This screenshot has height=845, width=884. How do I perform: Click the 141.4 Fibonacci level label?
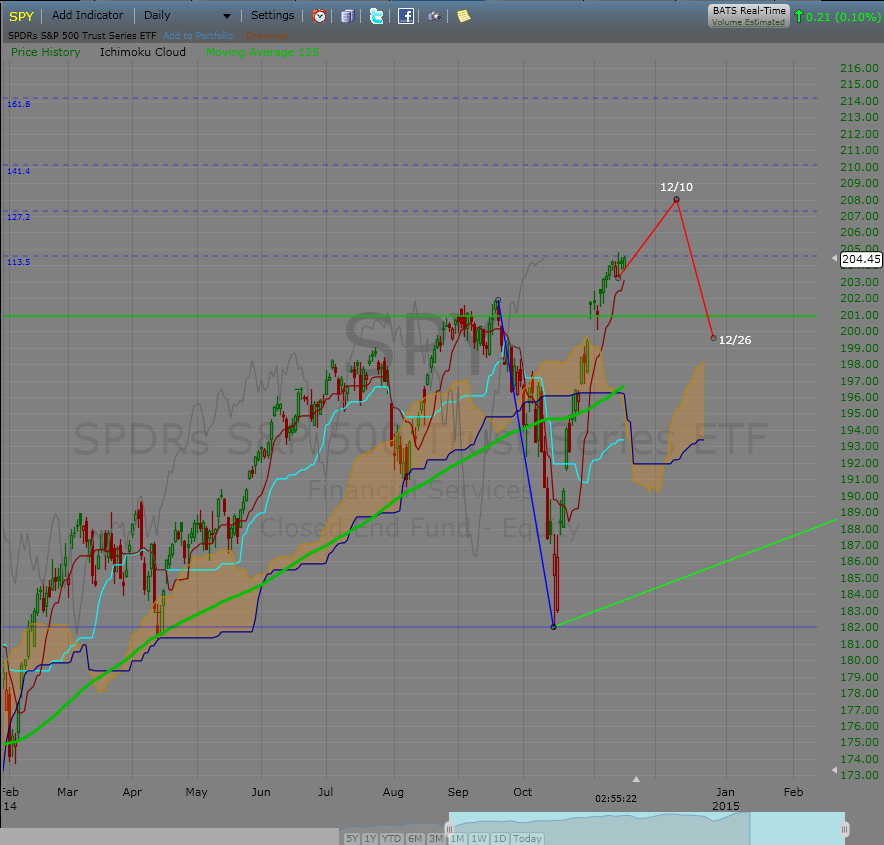click(x=19, y=171)
